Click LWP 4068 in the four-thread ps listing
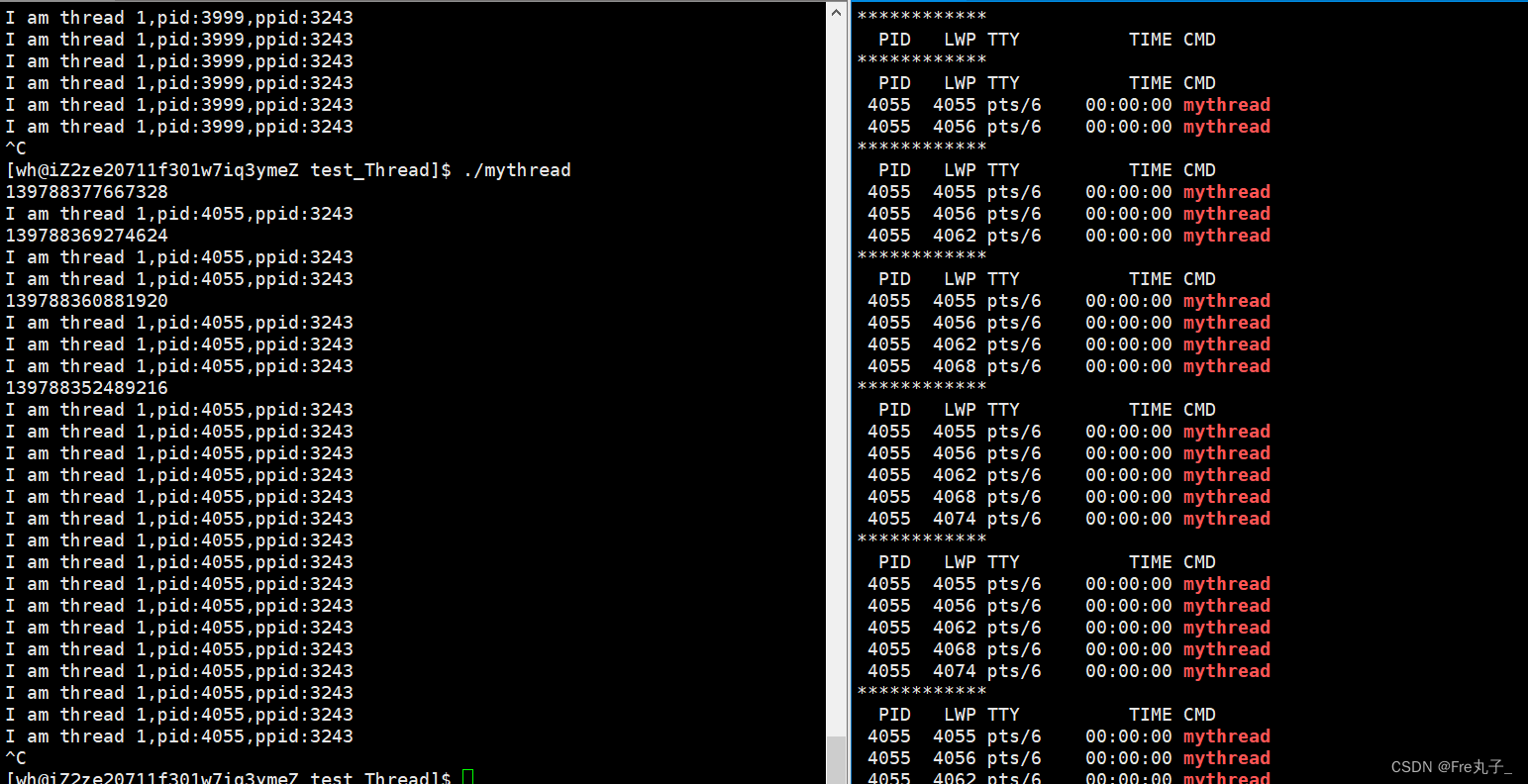This screenshot has height=784, width=1528. coord(955,366)
